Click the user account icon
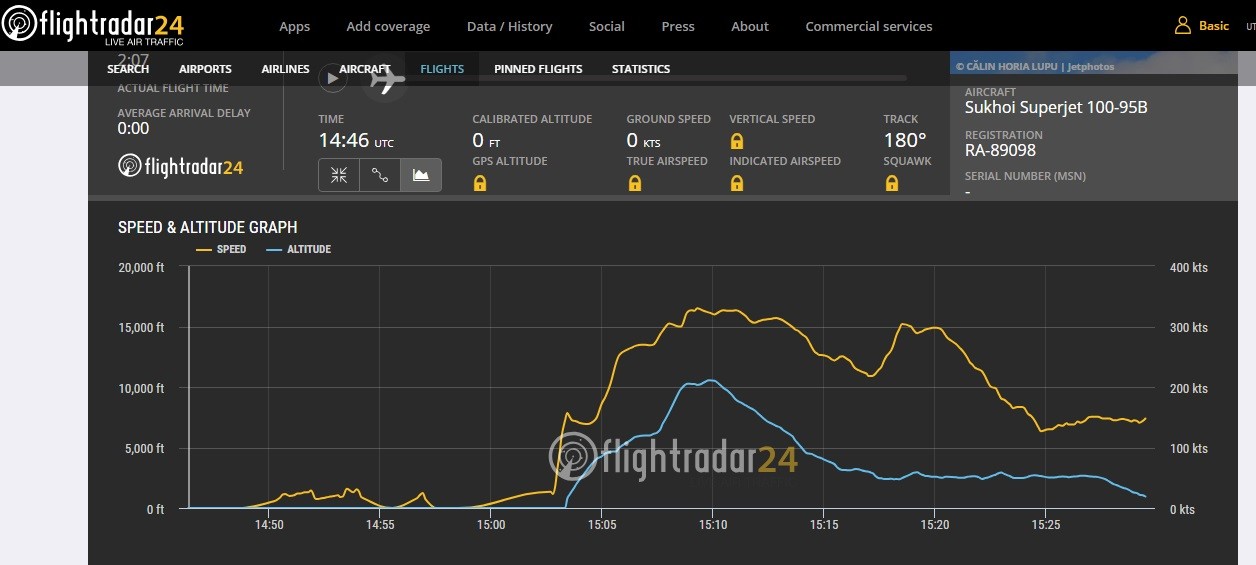The image size is (1256, 565). pyautogui.click(x=1182, y=26)
